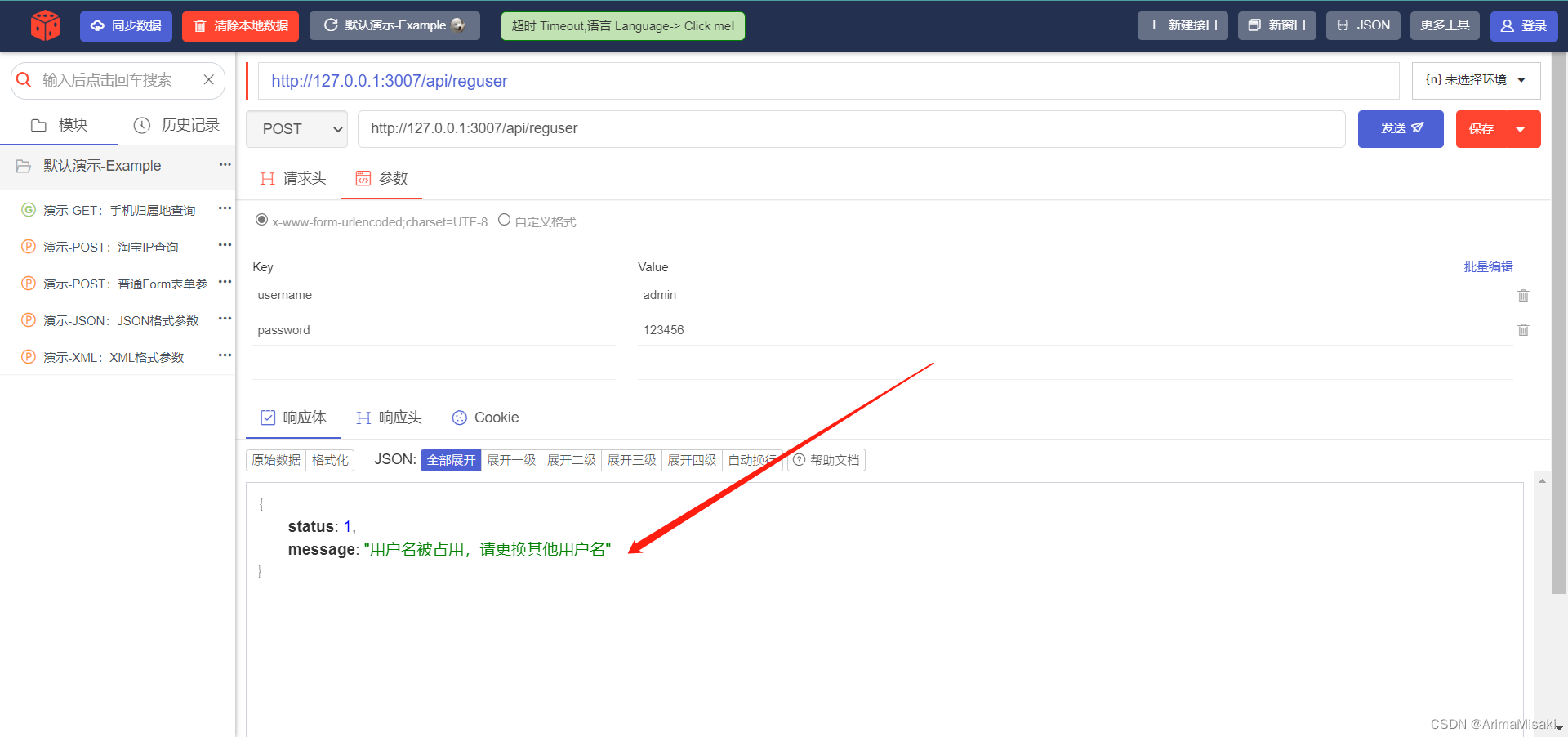Open more options for 默认演示-Example folder
Viewport: 1568px width, 737px height.
(x=225, y=165)
